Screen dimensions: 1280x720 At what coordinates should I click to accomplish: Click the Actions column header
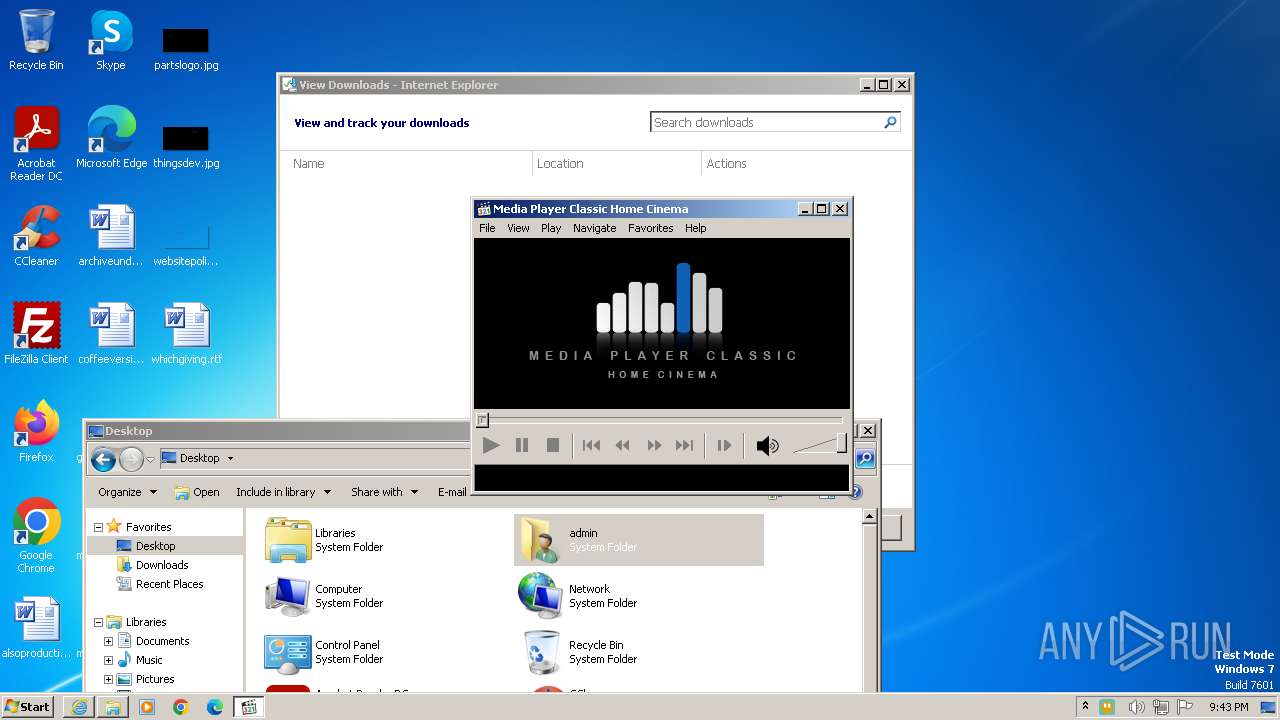coord(727,164)
